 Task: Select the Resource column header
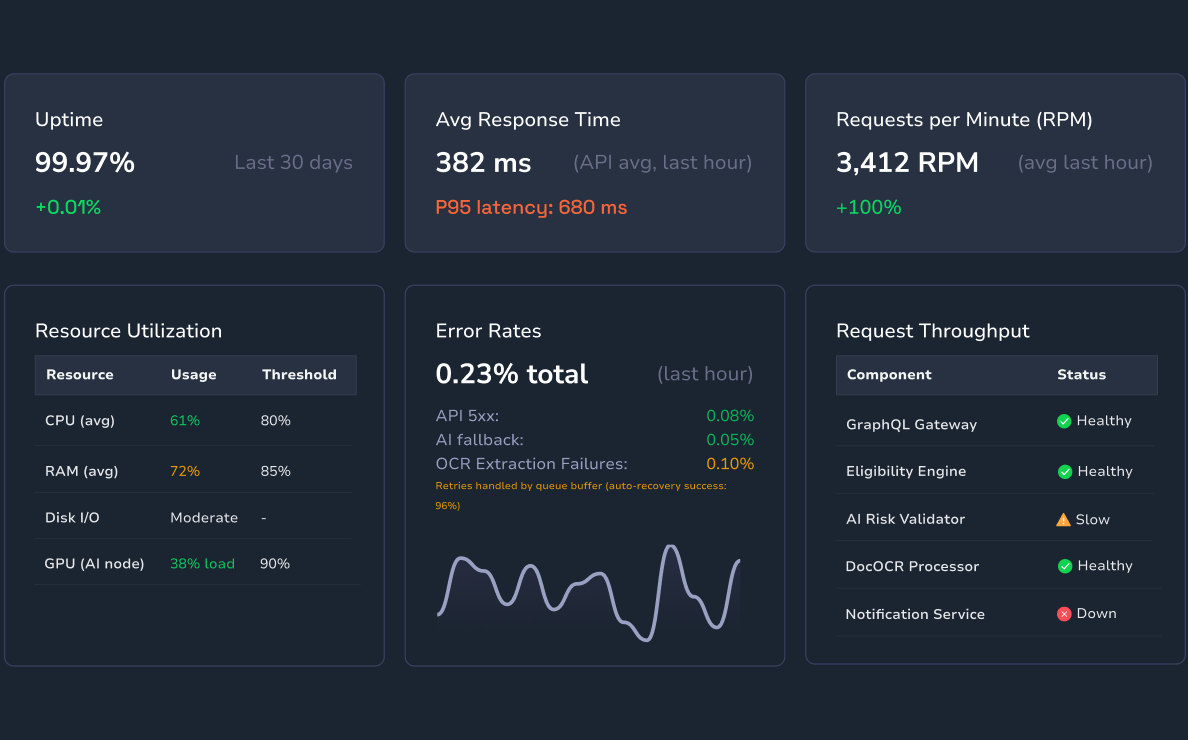coord(80,375)
